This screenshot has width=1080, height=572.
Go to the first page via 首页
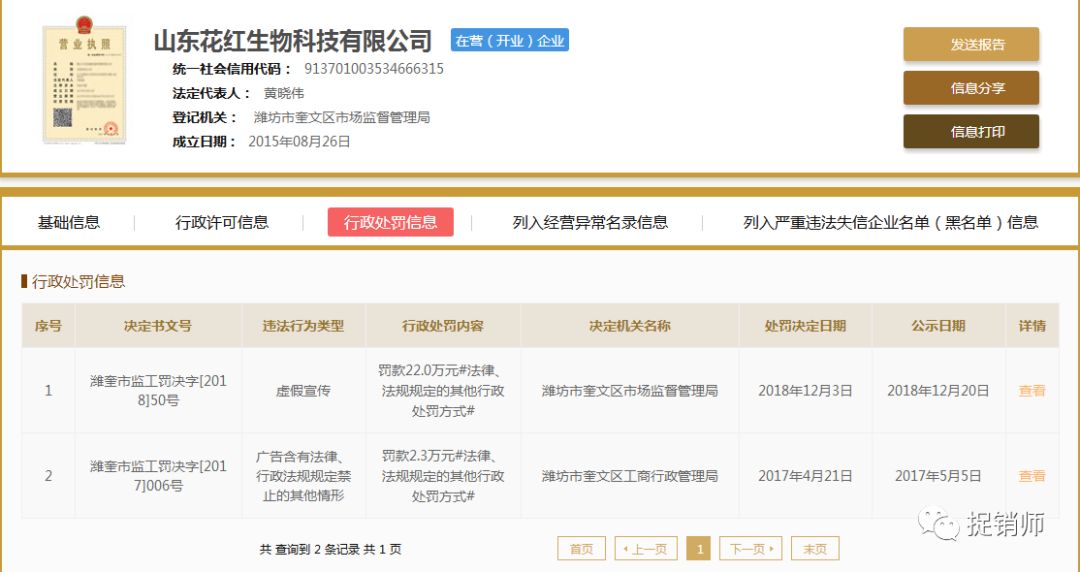click(x=581, y=549)
